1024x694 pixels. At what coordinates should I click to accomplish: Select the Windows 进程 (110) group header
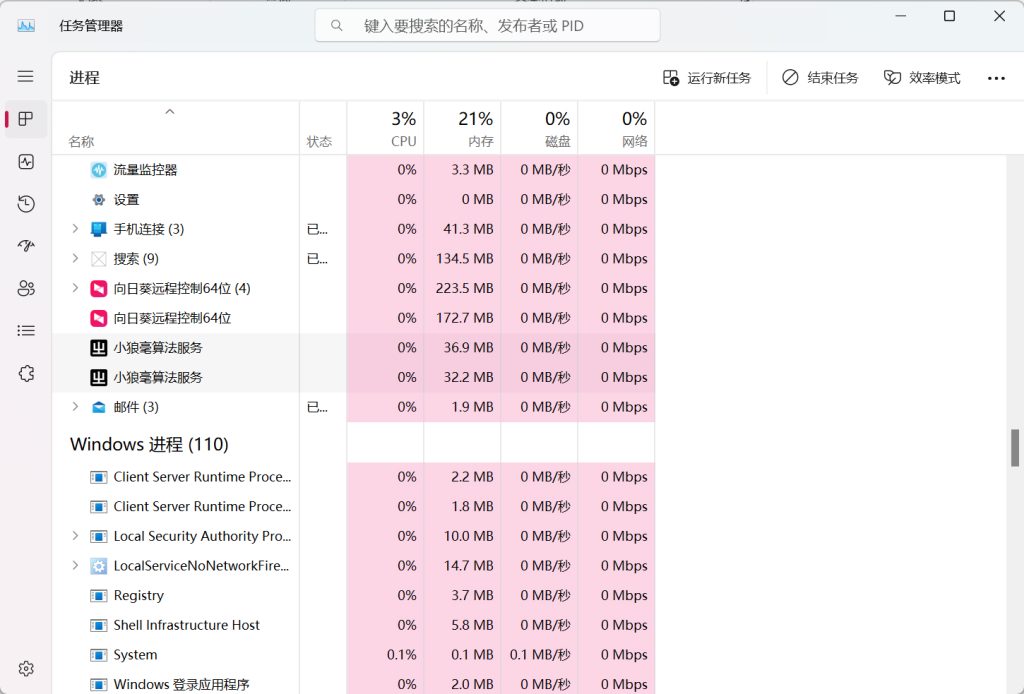tap(149, 445)
